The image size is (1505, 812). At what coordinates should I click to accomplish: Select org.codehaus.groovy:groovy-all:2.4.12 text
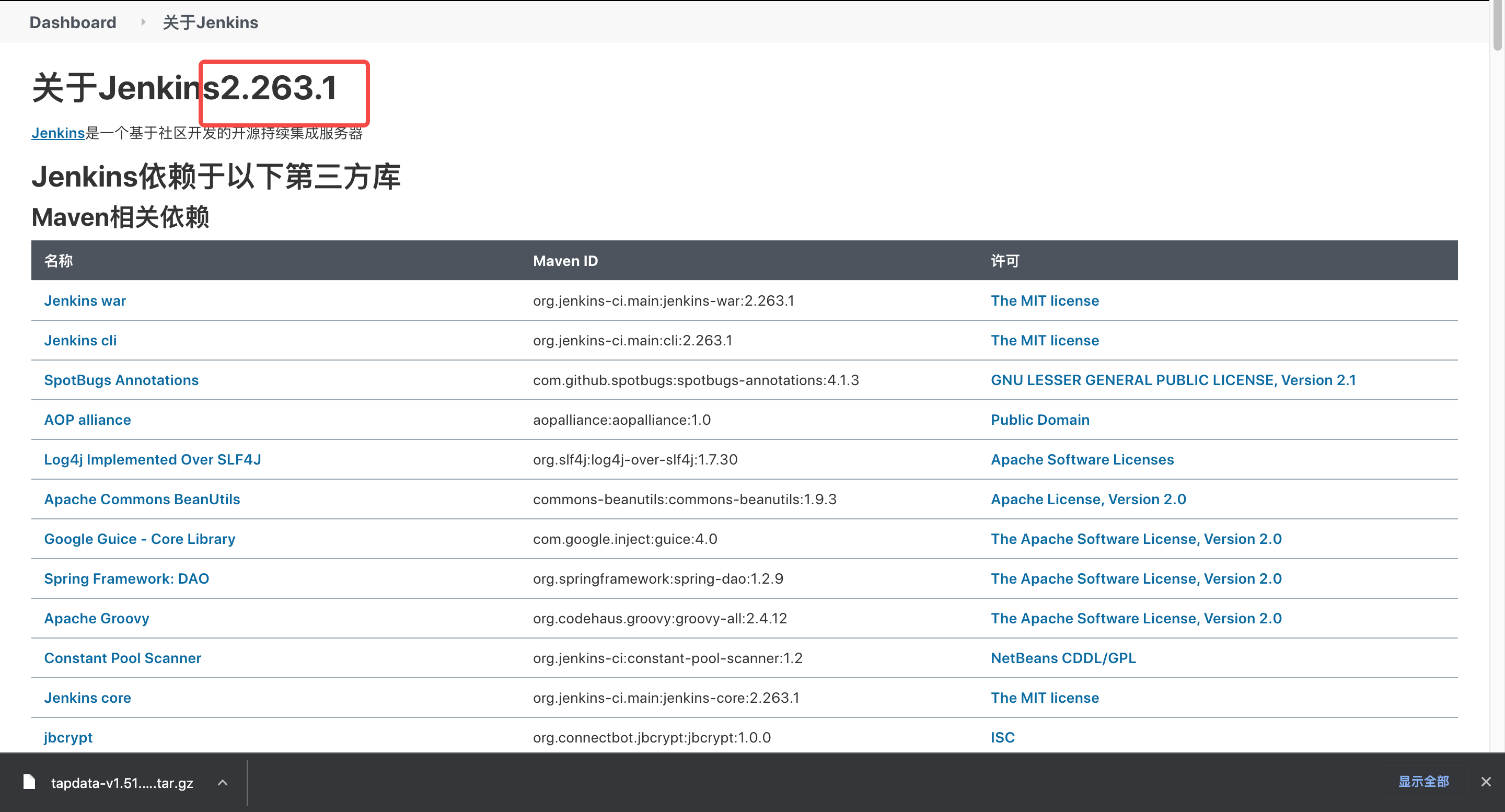(x=660, y=619)
